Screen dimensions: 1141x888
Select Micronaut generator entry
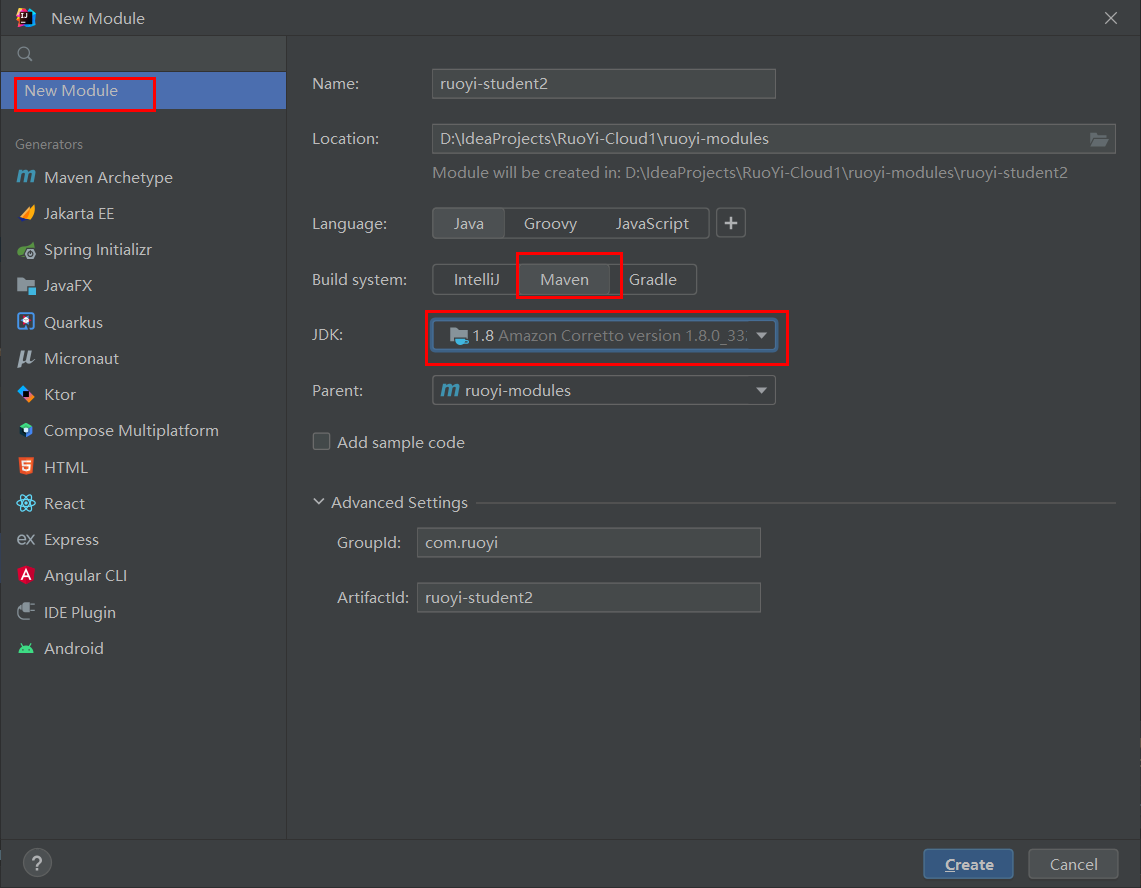143,359
